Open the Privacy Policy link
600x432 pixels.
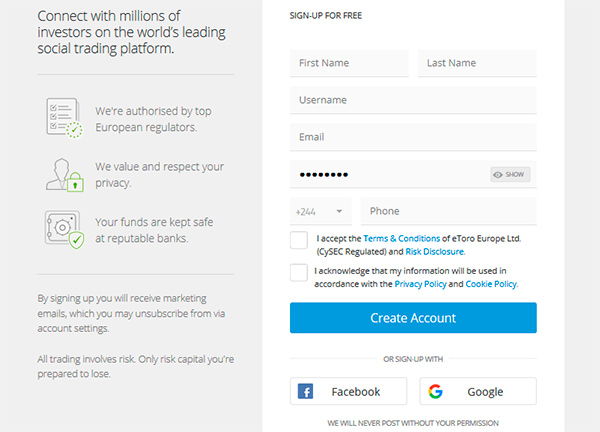(x=420, y=284)
